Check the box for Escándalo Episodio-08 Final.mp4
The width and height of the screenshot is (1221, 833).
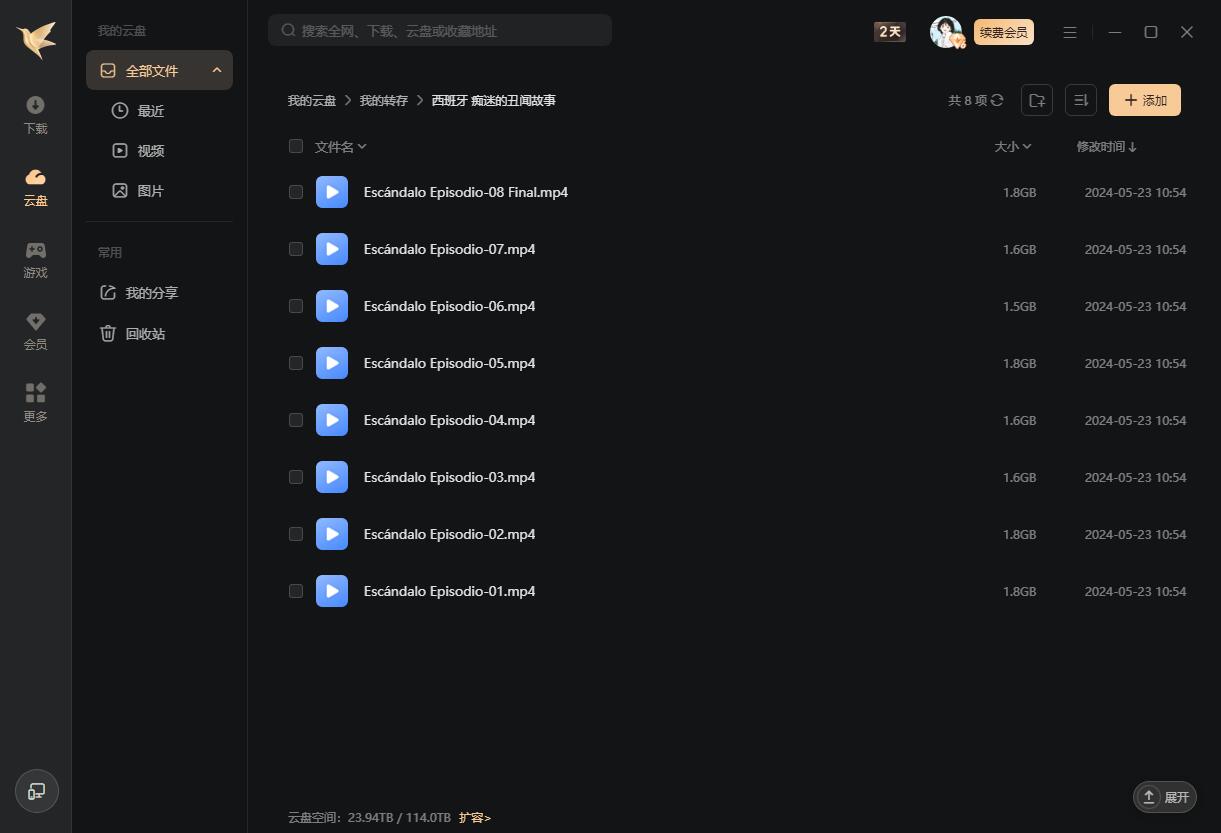click(x=296, y=192)
